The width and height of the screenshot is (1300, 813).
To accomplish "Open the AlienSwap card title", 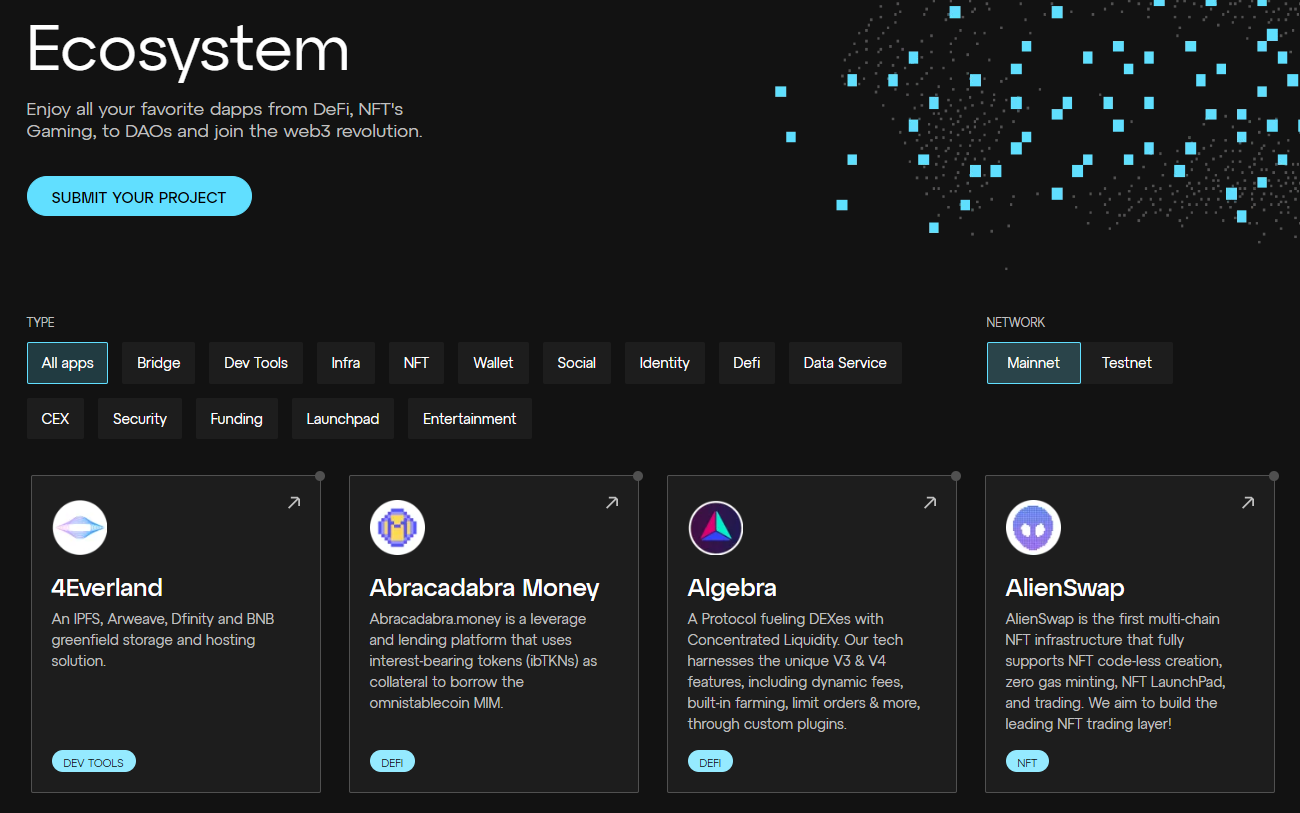I will click(x=1065, y=587).
